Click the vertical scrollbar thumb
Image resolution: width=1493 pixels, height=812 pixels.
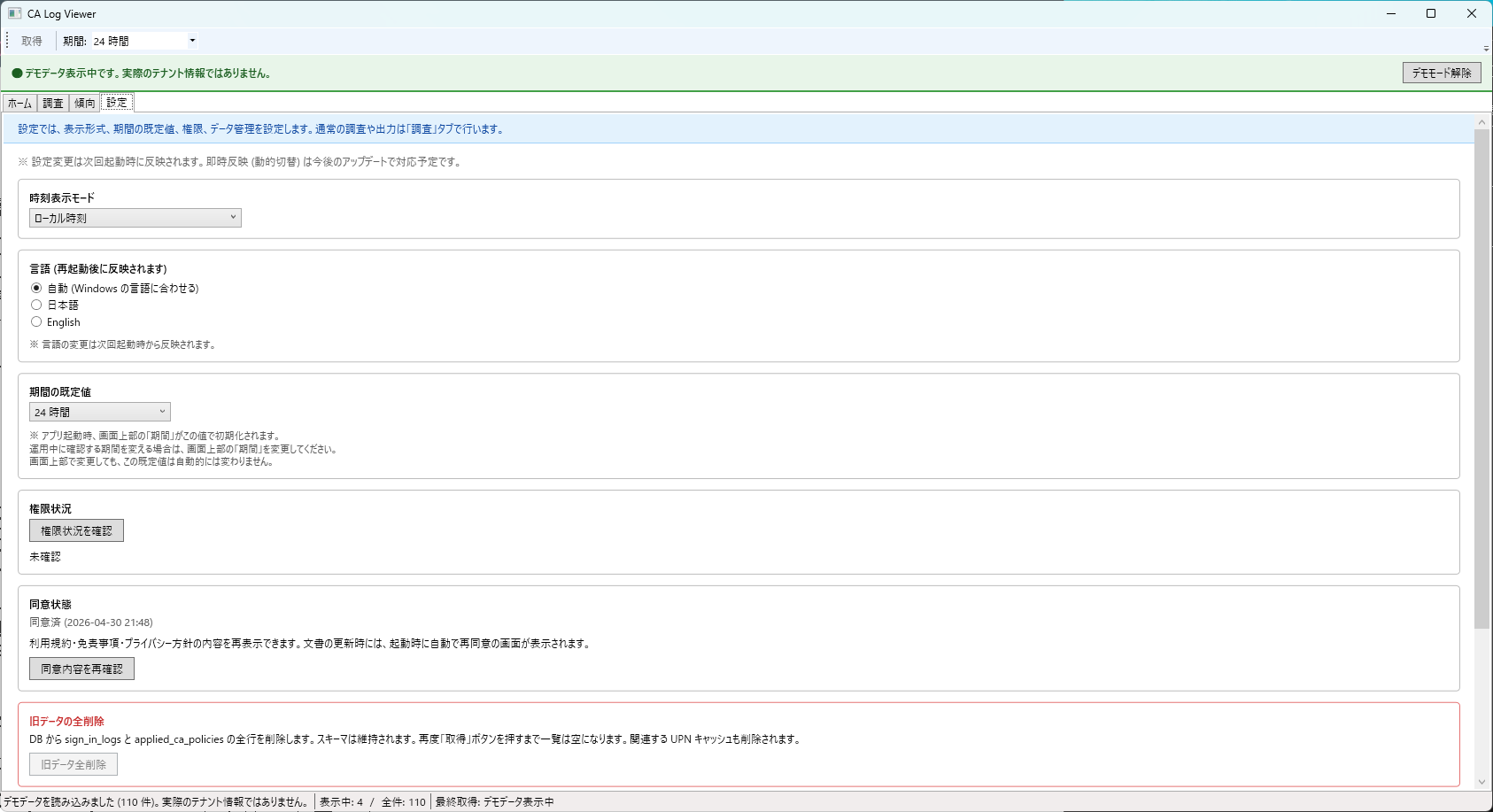pos(1481,379)
